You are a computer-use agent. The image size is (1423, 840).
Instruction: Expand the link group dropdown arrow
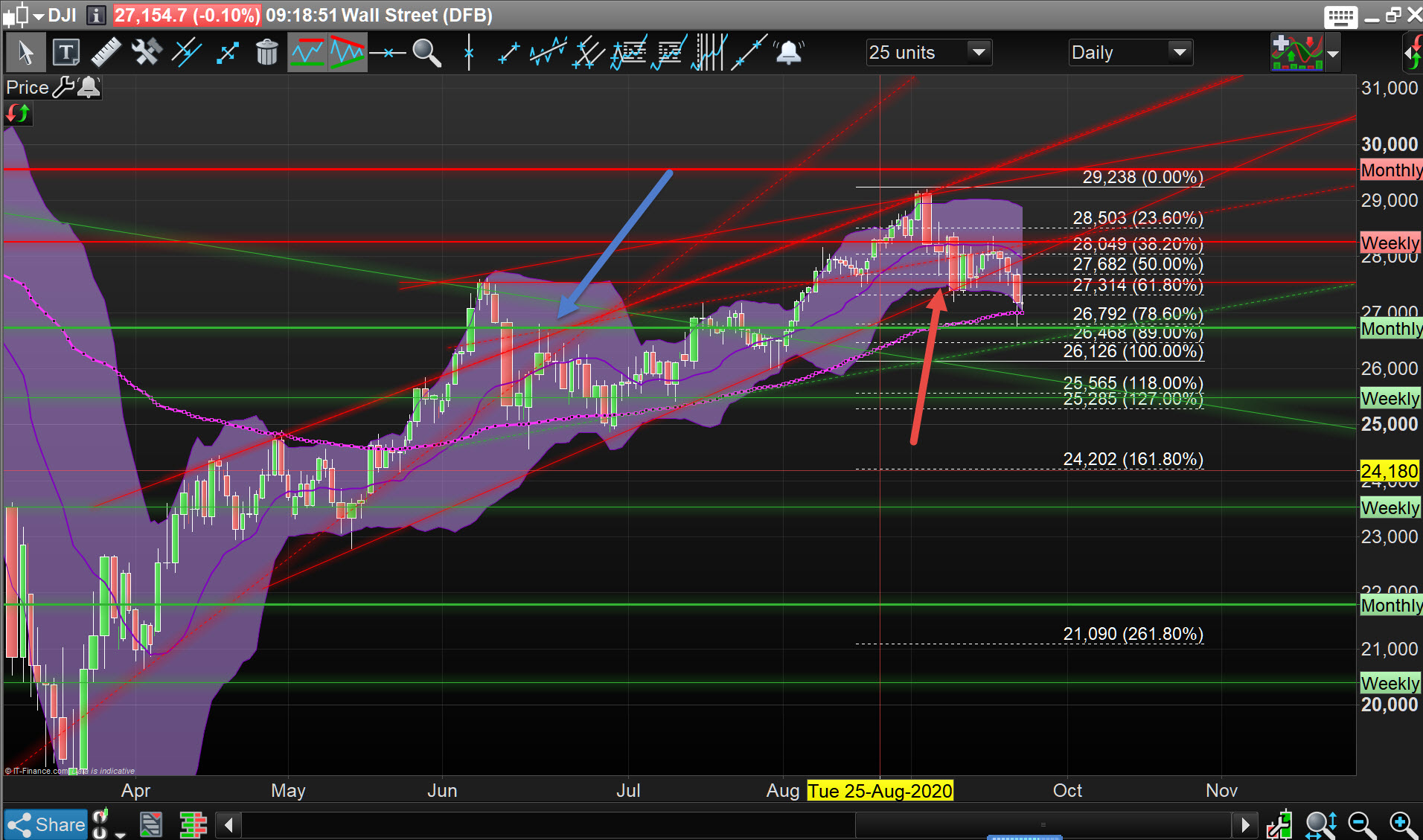121,834
